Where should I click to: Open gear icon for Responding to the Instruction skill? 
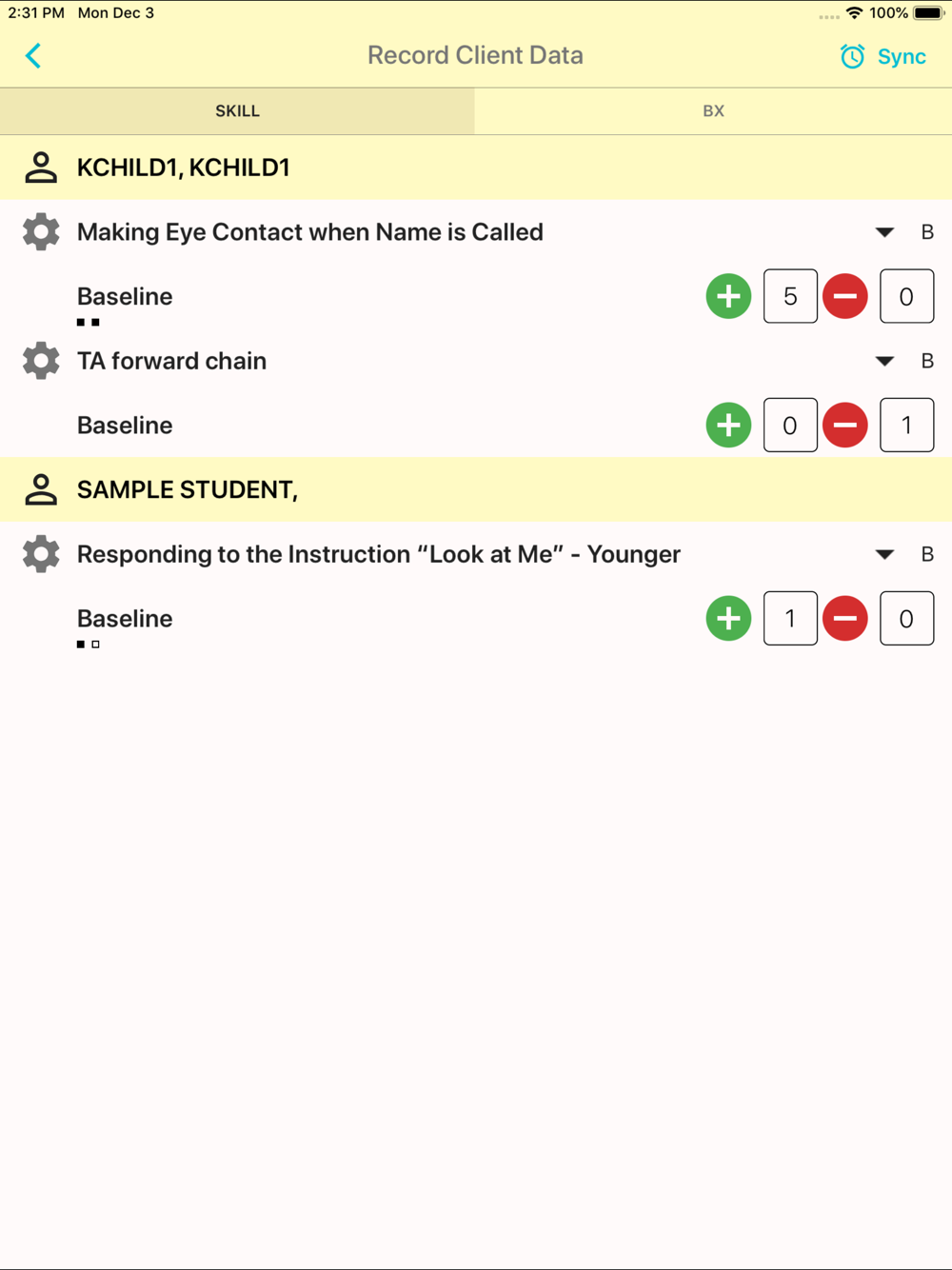(x=41, y=554)
